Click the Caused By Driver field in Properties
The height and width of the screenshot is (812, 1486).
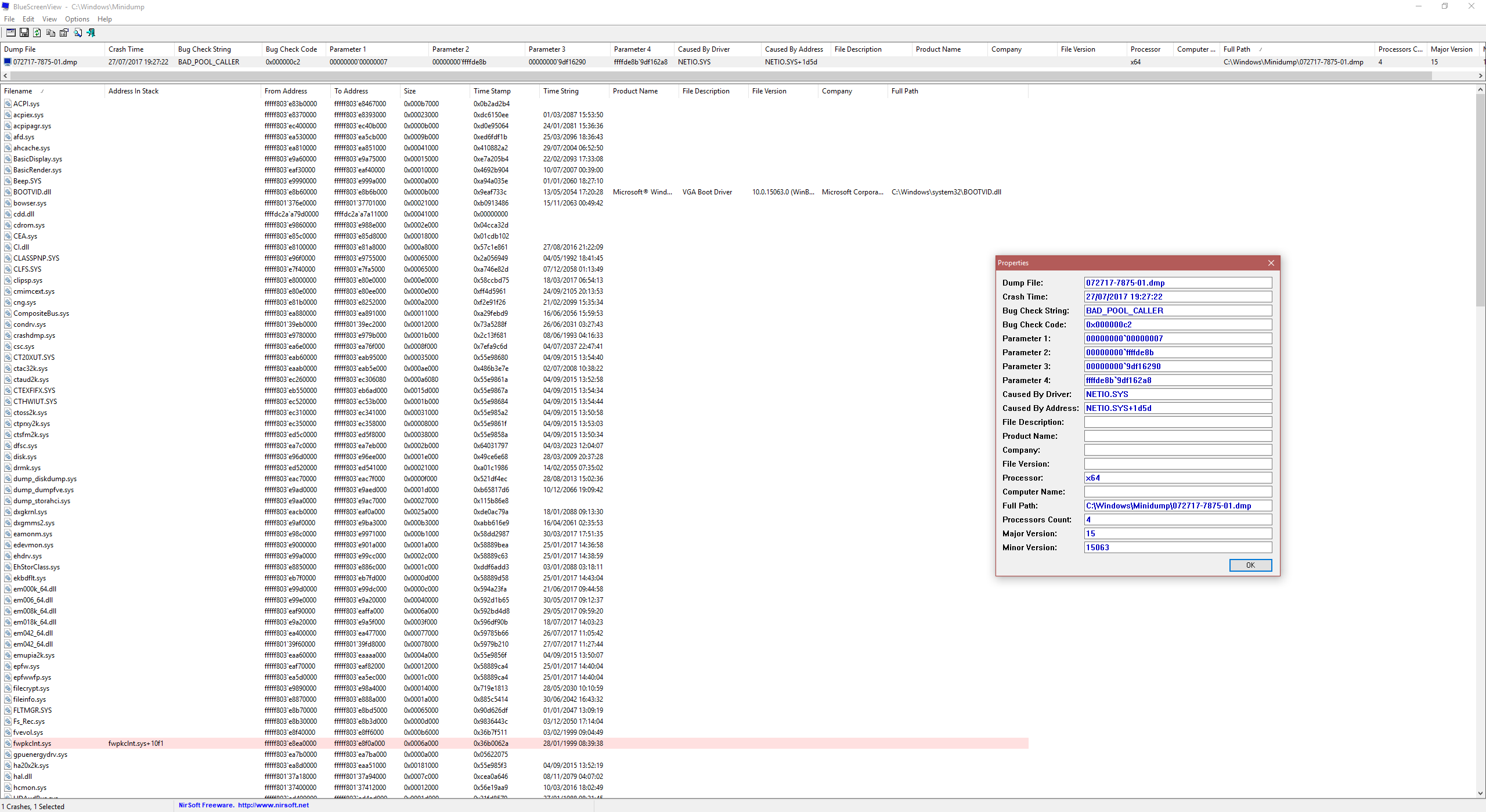[1177, 394]
